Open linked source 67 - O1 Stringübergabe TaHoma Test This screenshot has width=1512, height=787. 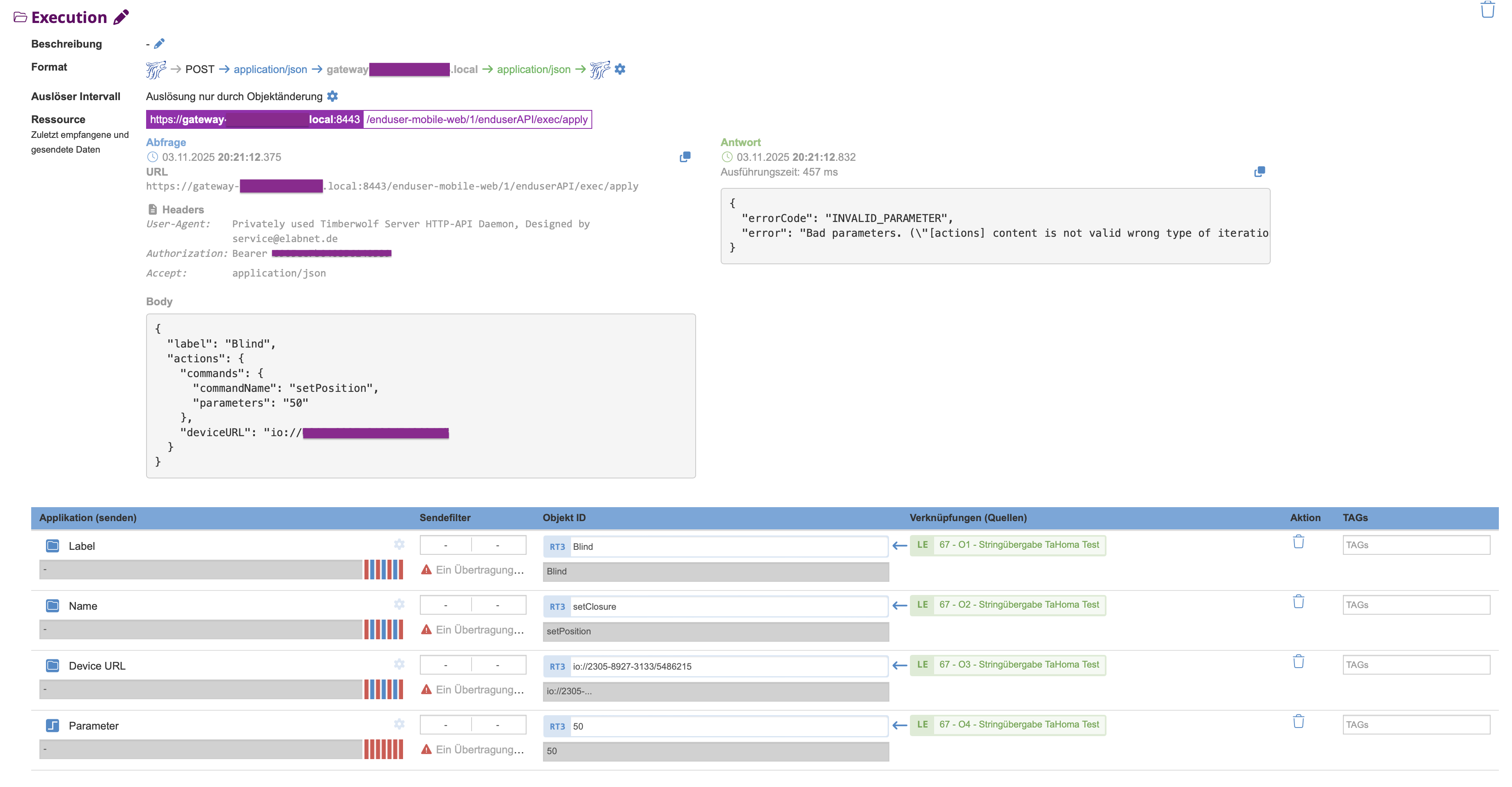click(x=1018, y=544)
